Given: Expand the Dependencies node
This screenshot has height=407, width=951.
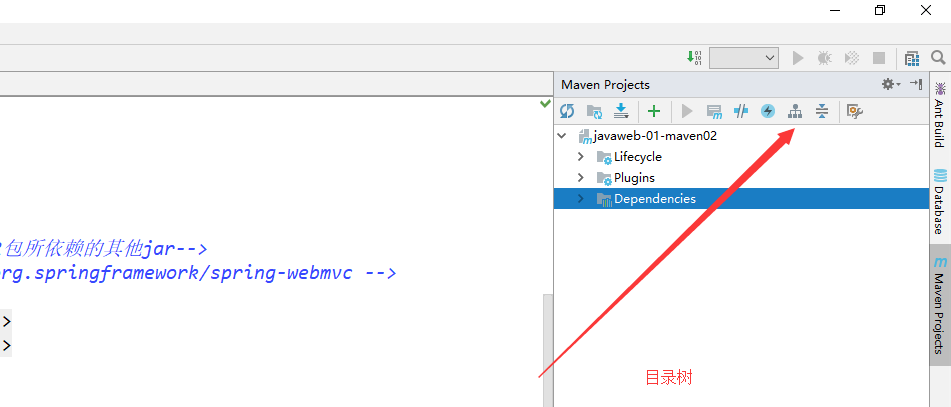Looking at the screenshot, I should pos(581,198).
